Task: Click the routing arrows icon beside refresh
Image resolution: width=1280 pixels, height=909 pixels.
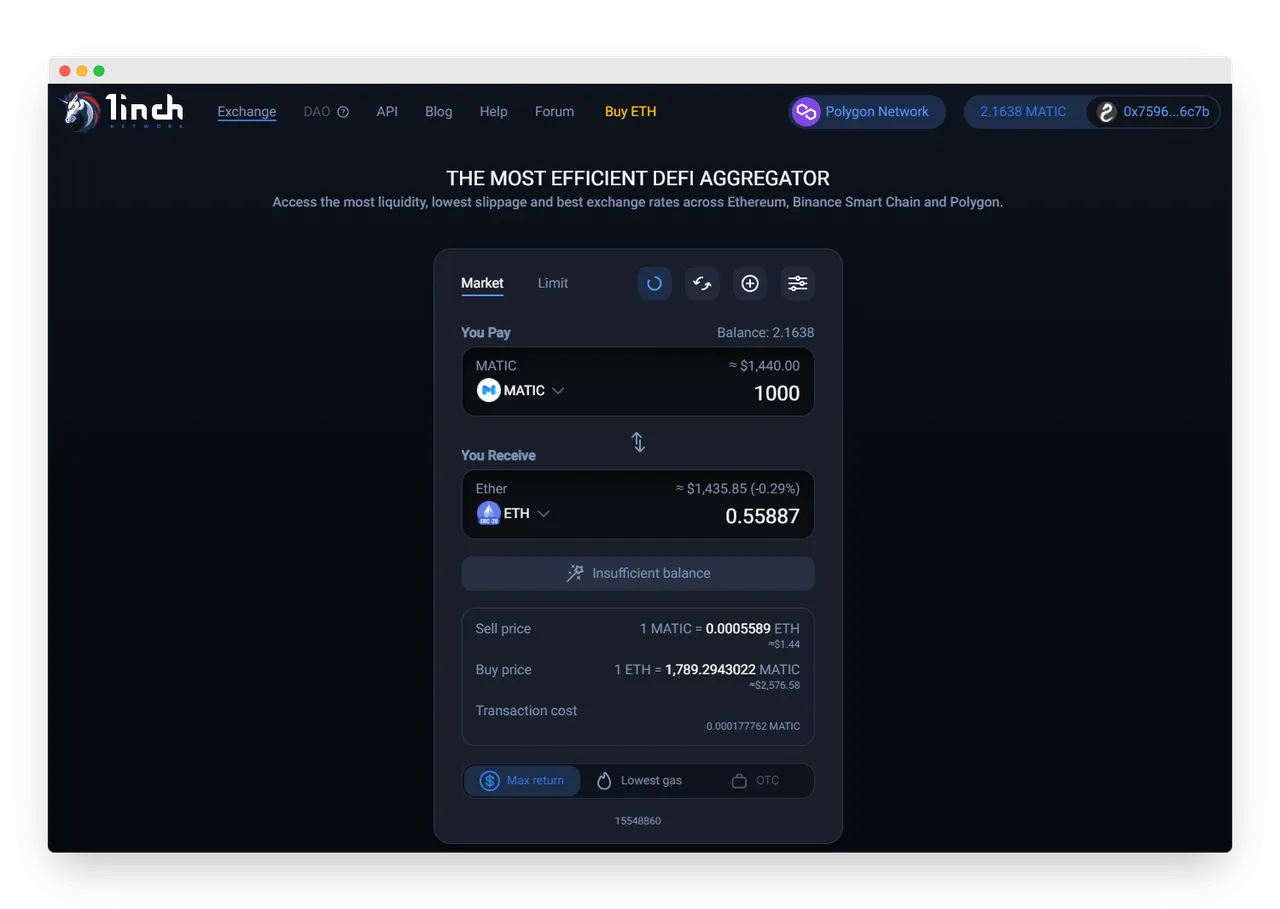Action: [x=702, y=283]
